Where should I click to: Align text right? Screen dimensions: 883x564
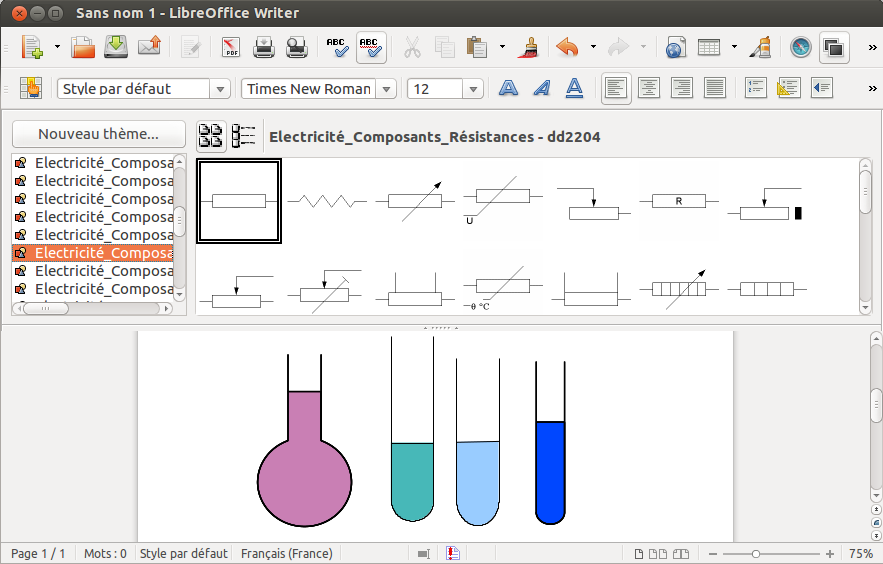pos(681,88)
